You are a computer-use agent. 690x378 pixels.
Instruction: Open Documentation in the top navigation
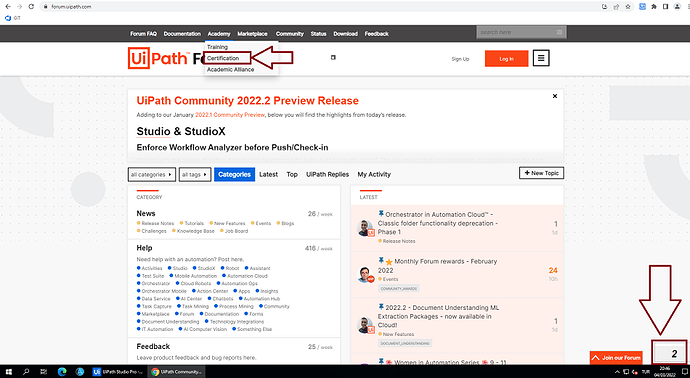click(x=182, y=34)
